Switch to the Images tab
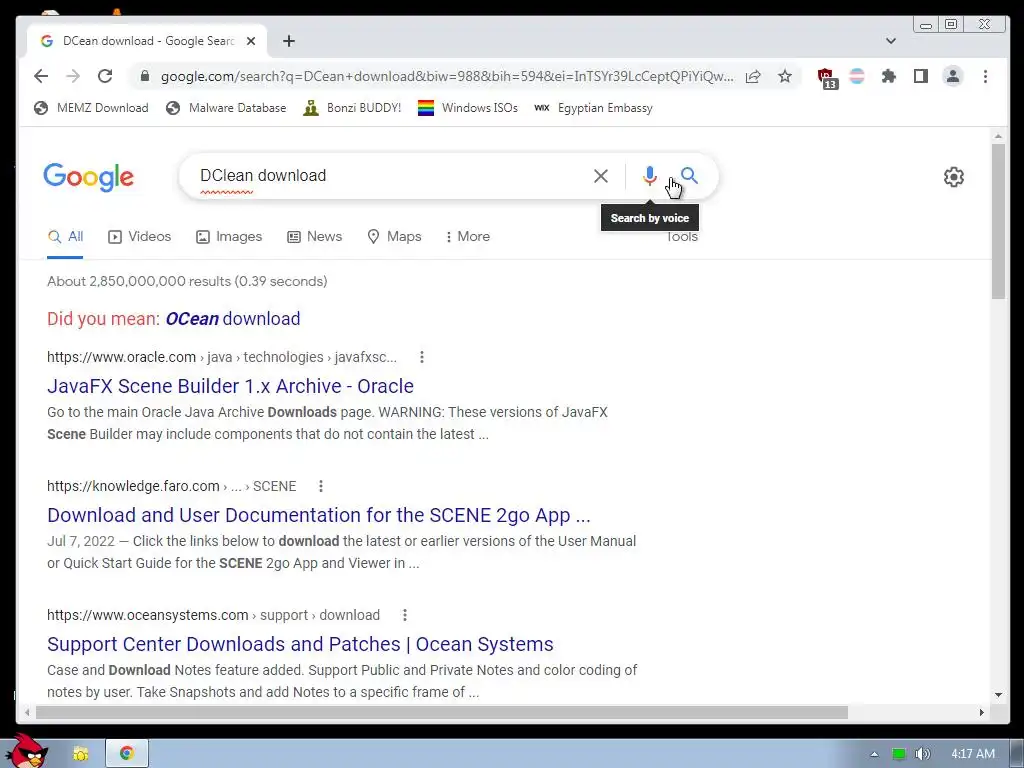The image size is (1024, 768). point(229,236)
